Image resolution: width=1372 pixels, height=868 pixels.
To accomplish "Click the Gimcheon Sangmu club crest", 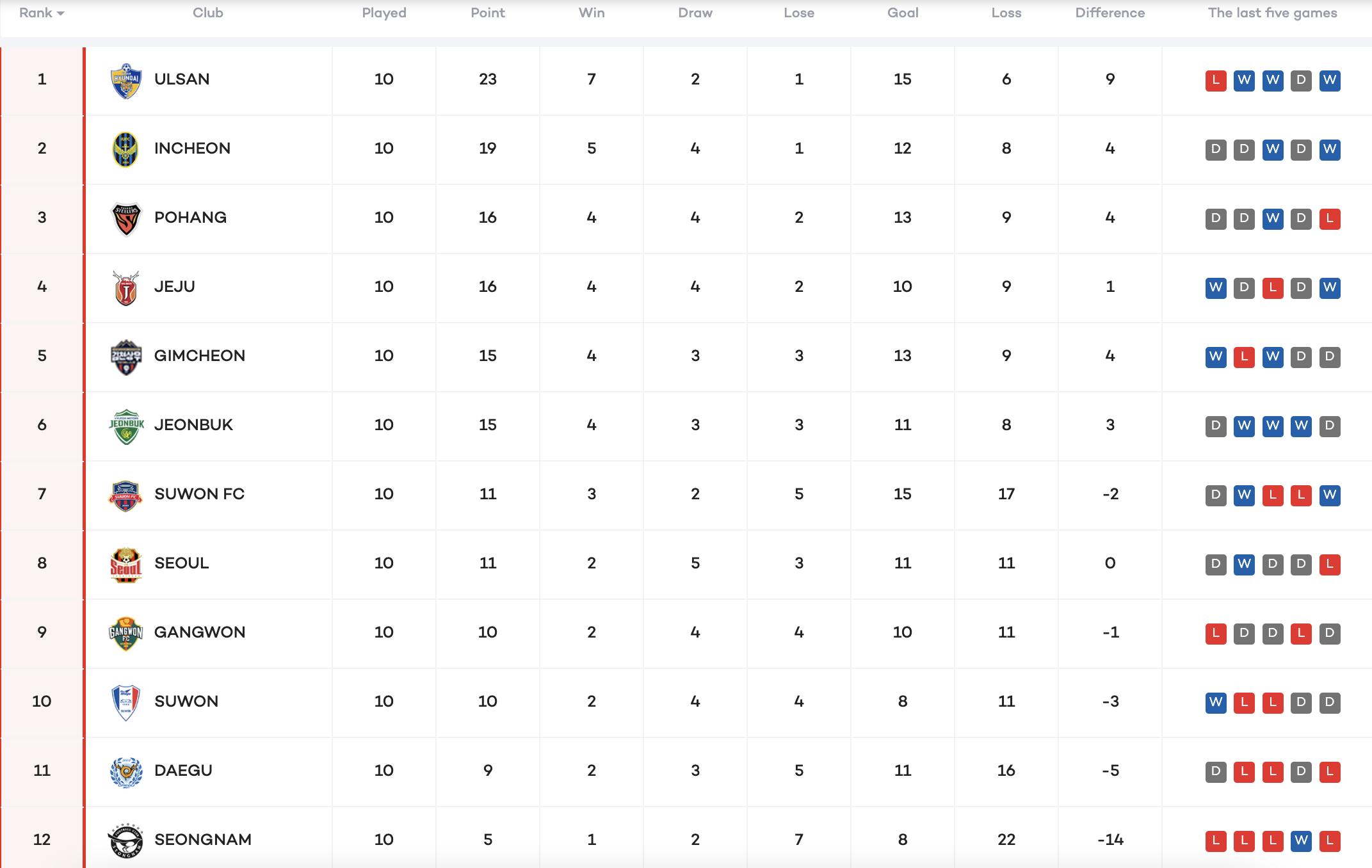I will [x=126, y=357].
